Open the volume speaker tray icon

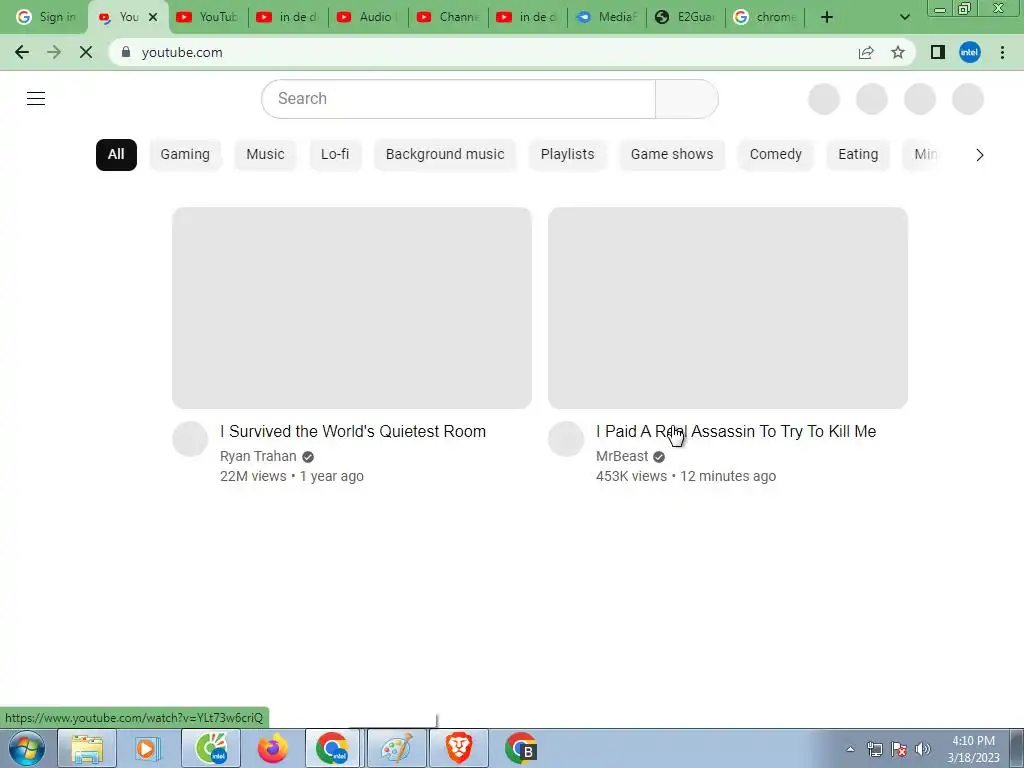[x=923, y=749]
